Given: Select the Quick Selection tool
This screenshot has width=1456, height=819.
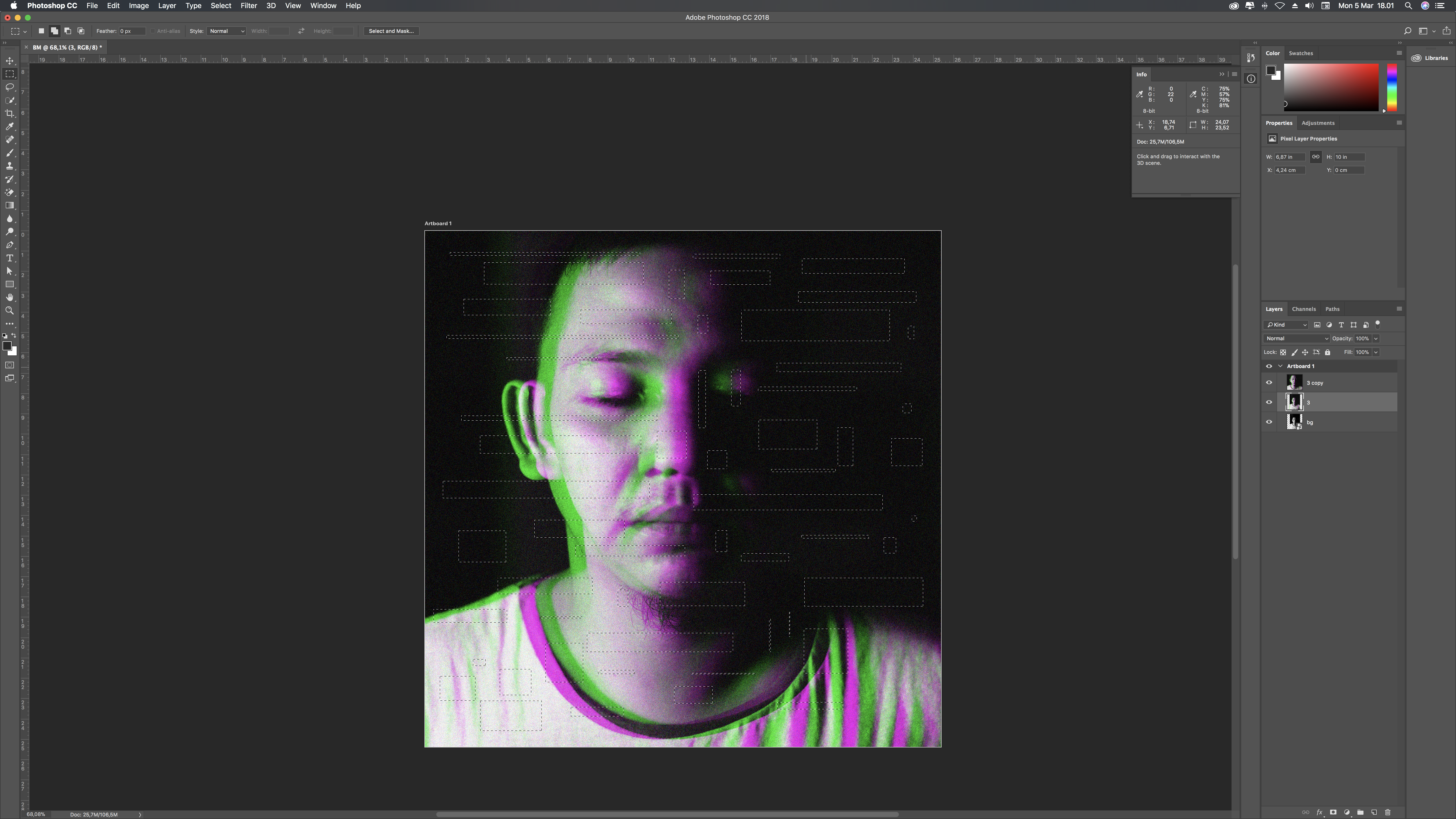Looking at the screenshot, I should point(10,100).
